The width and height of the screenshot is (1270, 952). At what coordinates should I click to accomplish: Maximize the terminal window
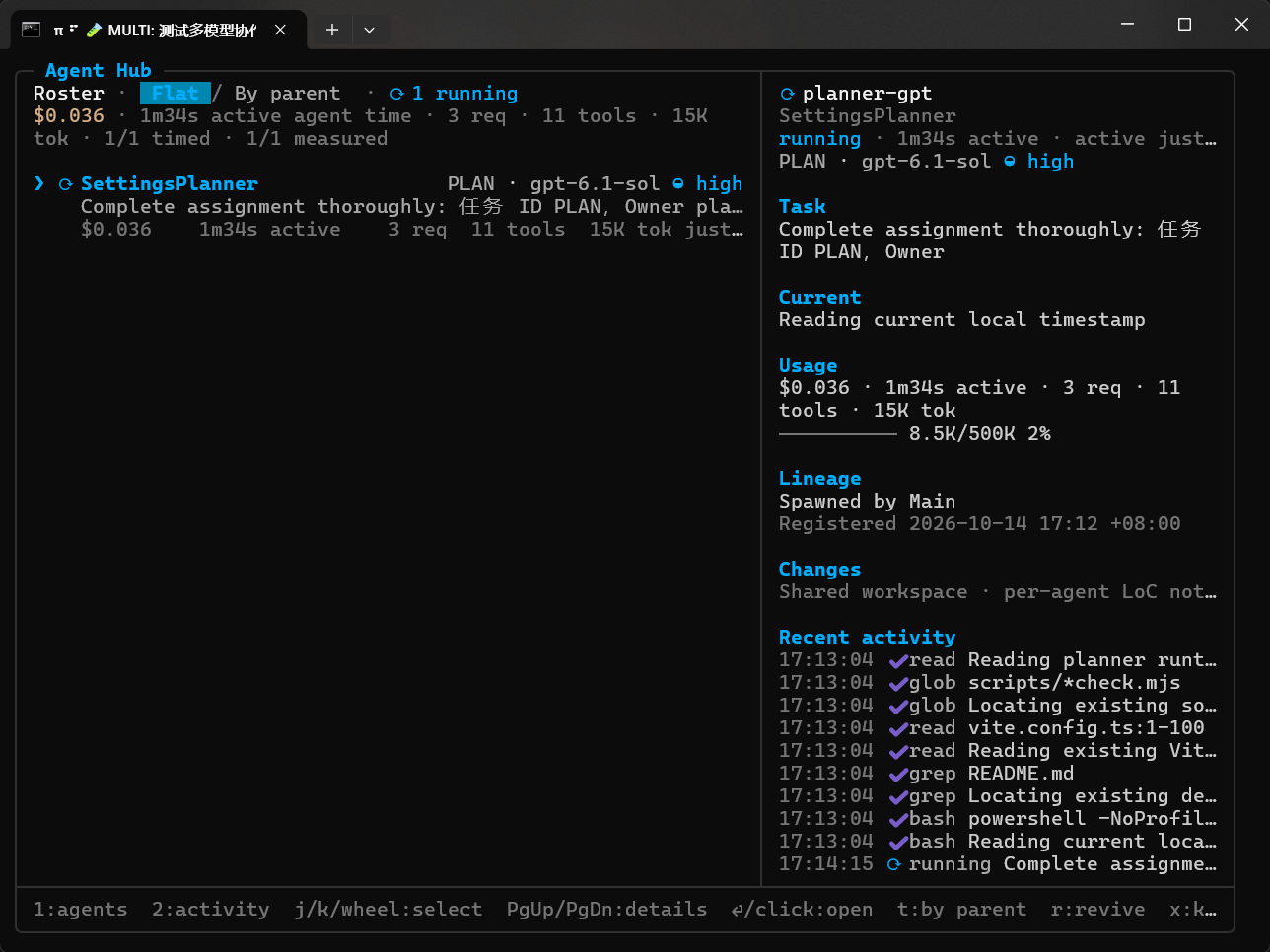click(x=1184, y=25)
